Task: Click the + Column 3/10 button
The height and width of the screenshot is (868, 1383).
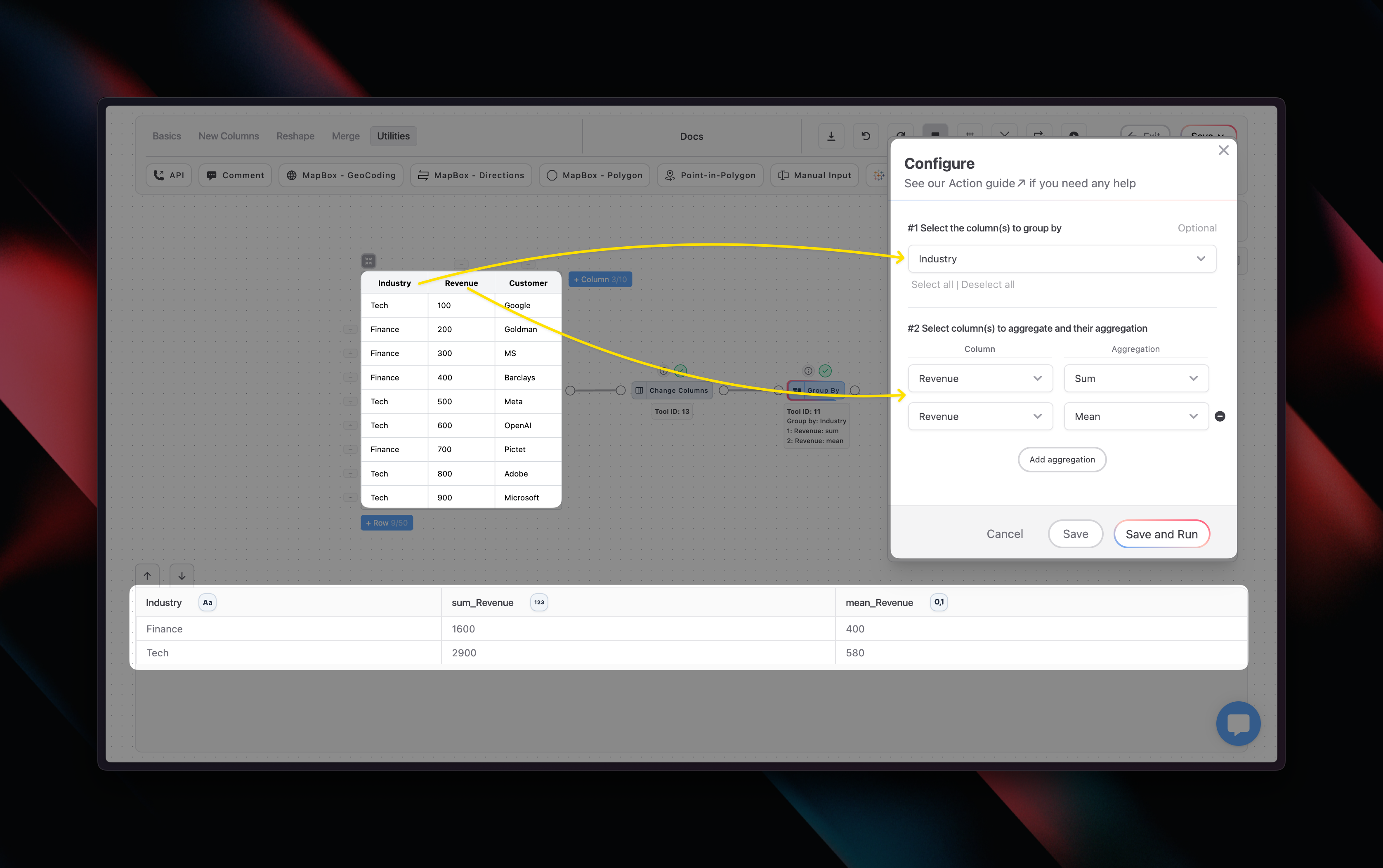Action: (600, 280)
